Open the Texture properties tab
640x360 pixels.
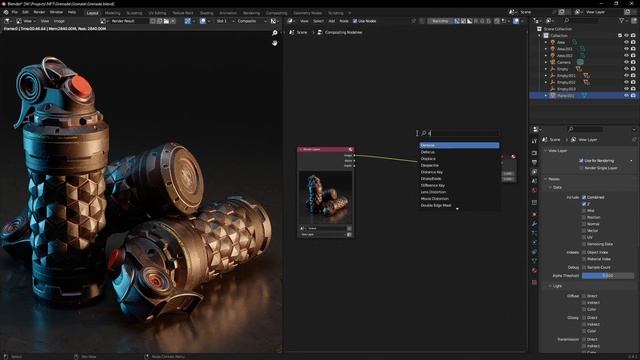534,282
